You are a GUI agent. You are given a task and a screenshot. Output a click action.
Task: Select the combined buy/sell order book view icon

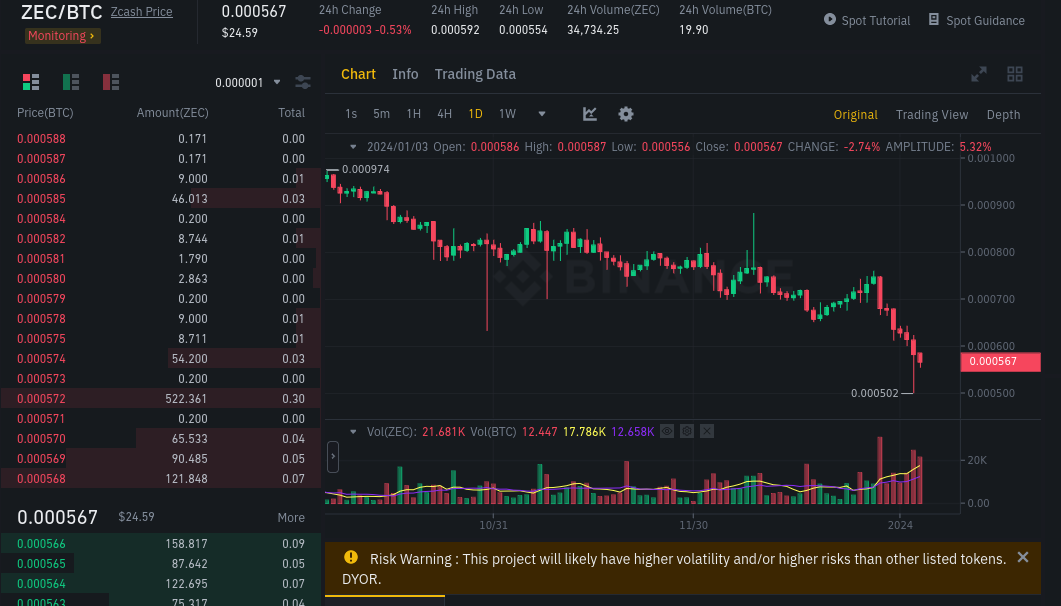point(31,82)
